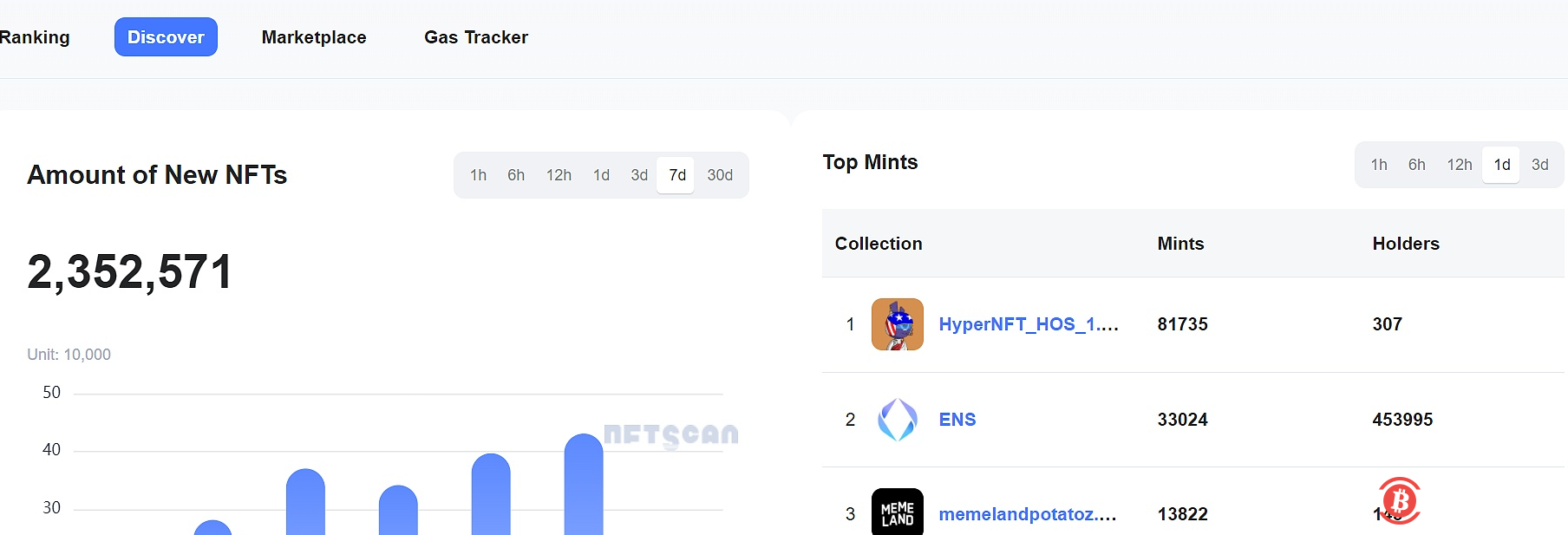Set Top Mints range to 1h
The height and width of the screenshot is (535, 1568).
pyautogui.click(x=1379, y=165)
